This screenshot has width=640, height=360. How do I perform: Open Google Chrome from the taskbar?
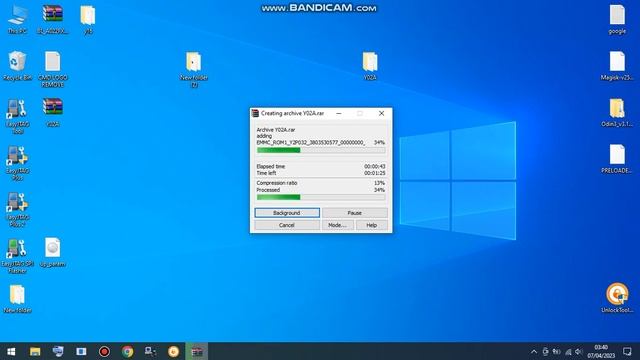coord(127,351)
